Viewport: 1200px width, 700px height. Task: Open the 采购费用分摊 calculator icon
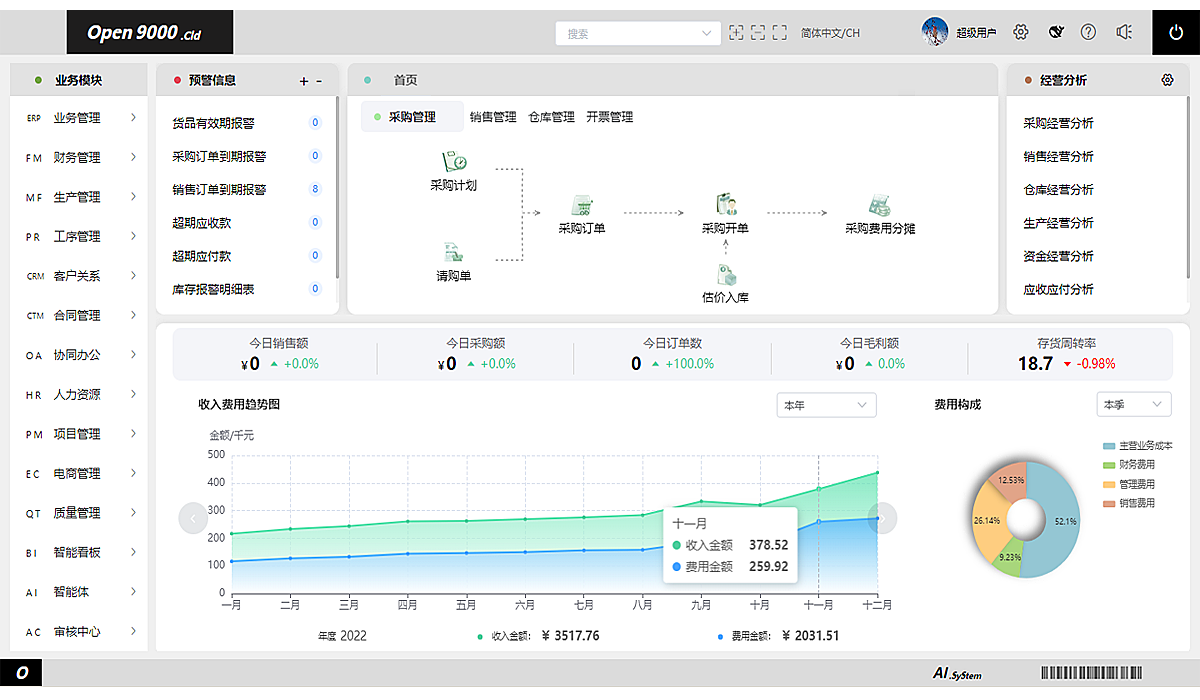coord(879,206)
